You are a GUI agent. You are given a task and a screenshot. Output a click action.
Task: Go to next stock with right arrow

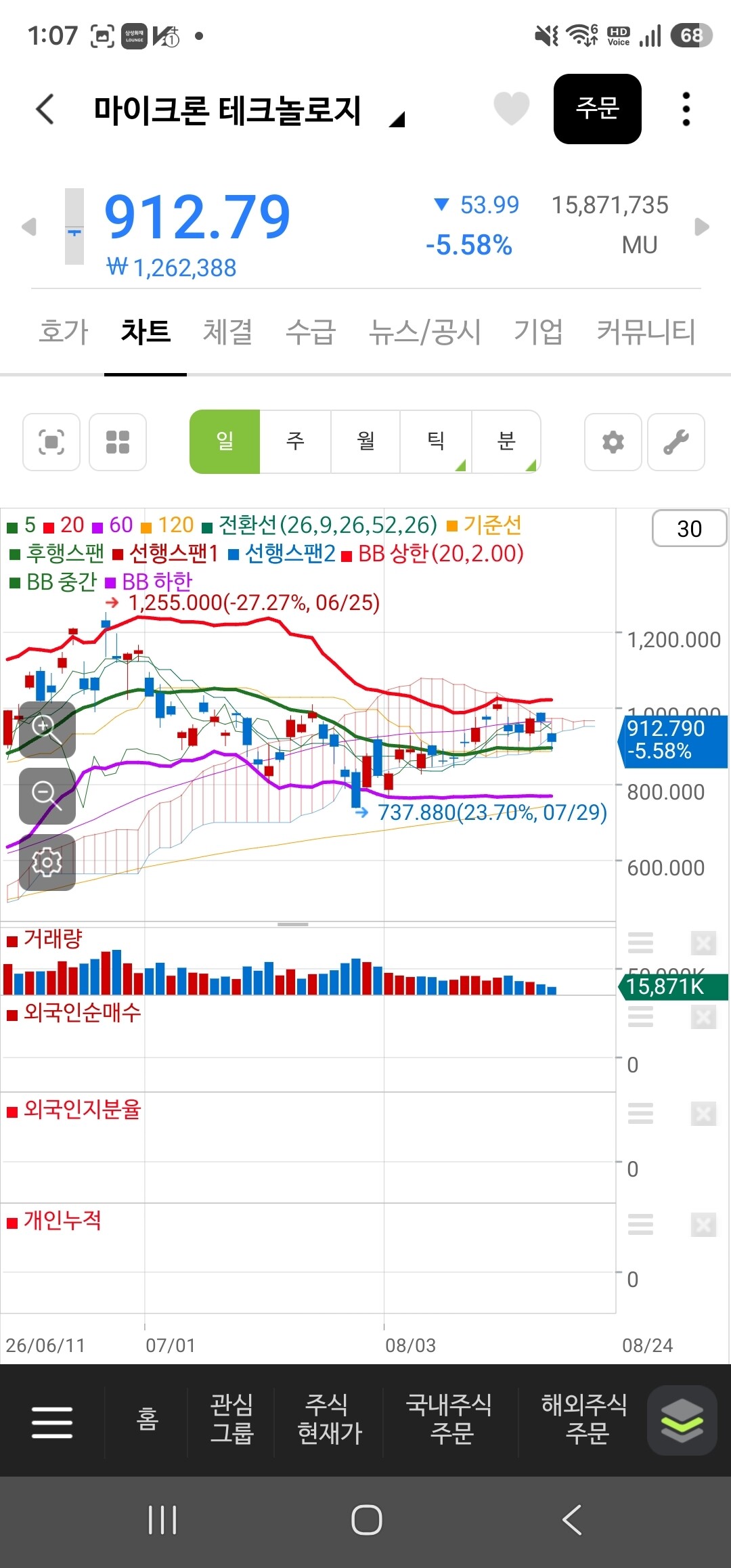point(702,227)
